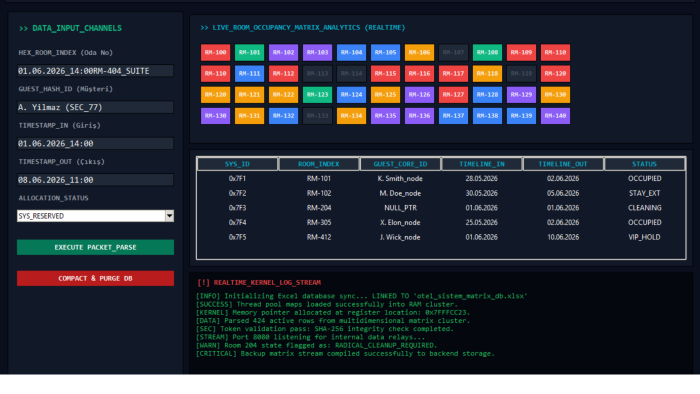Viewport: 700px width, 394px height.
Task: Select the red RM-115 room tile
Action: 385,74
